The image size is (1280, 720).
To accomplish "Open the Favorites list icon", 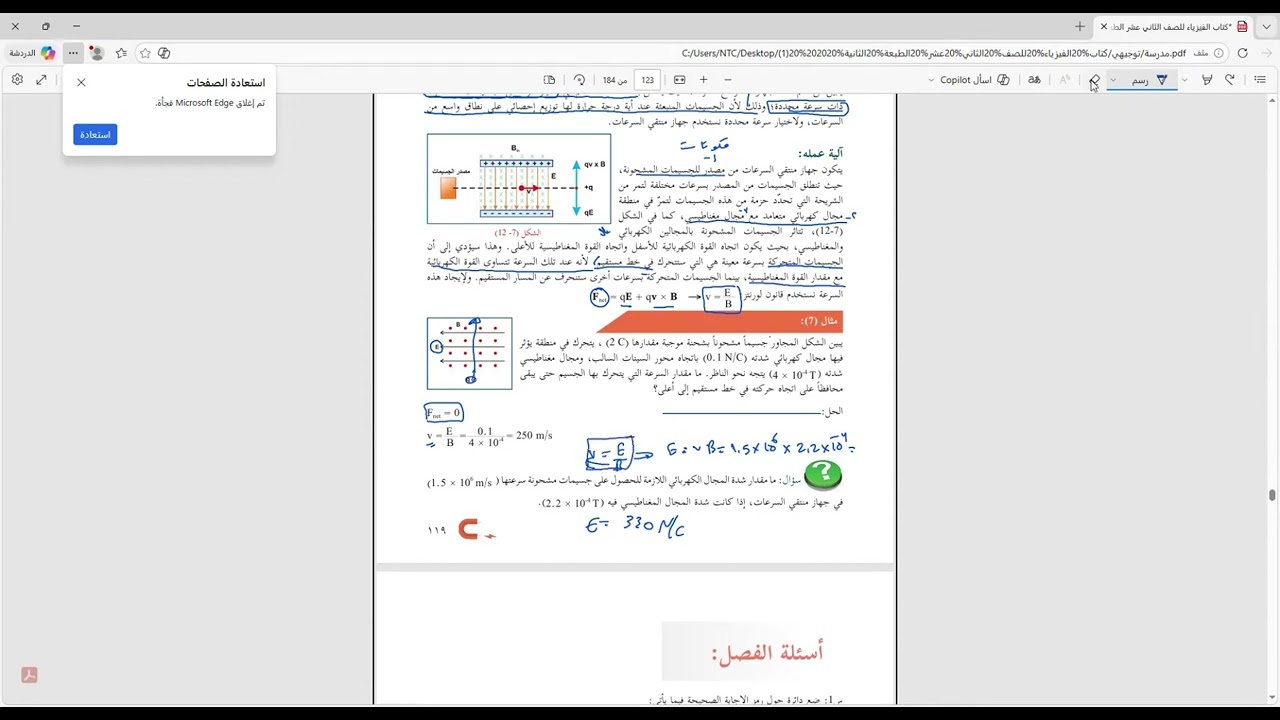I will [121, 53].
